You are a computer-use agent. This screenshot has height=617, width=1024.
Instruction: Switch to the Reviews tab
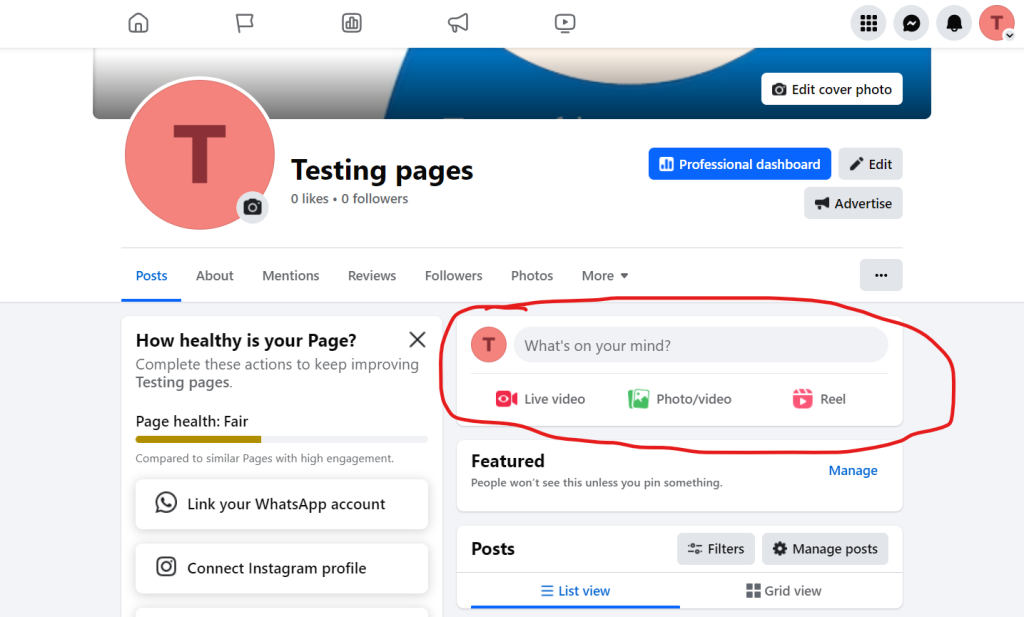click(x=372, y=276)
